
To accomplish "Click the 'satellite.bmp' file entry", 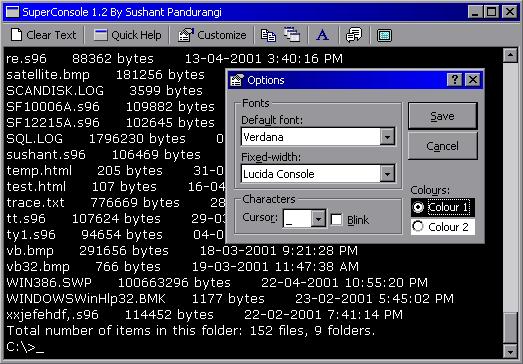I will pos(48,75).
